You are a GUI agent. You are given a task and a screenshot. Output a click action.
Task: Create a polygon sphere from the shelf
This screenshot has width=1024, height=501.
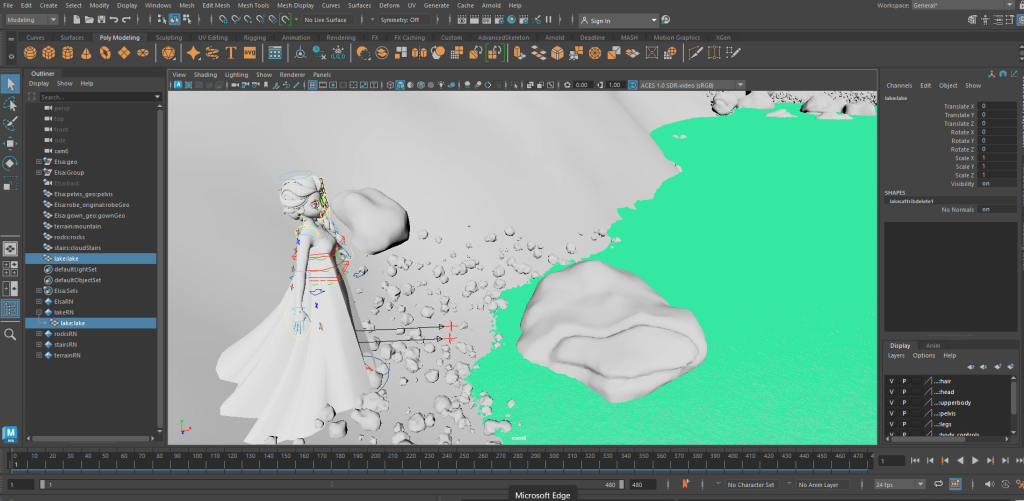[30, 53]
